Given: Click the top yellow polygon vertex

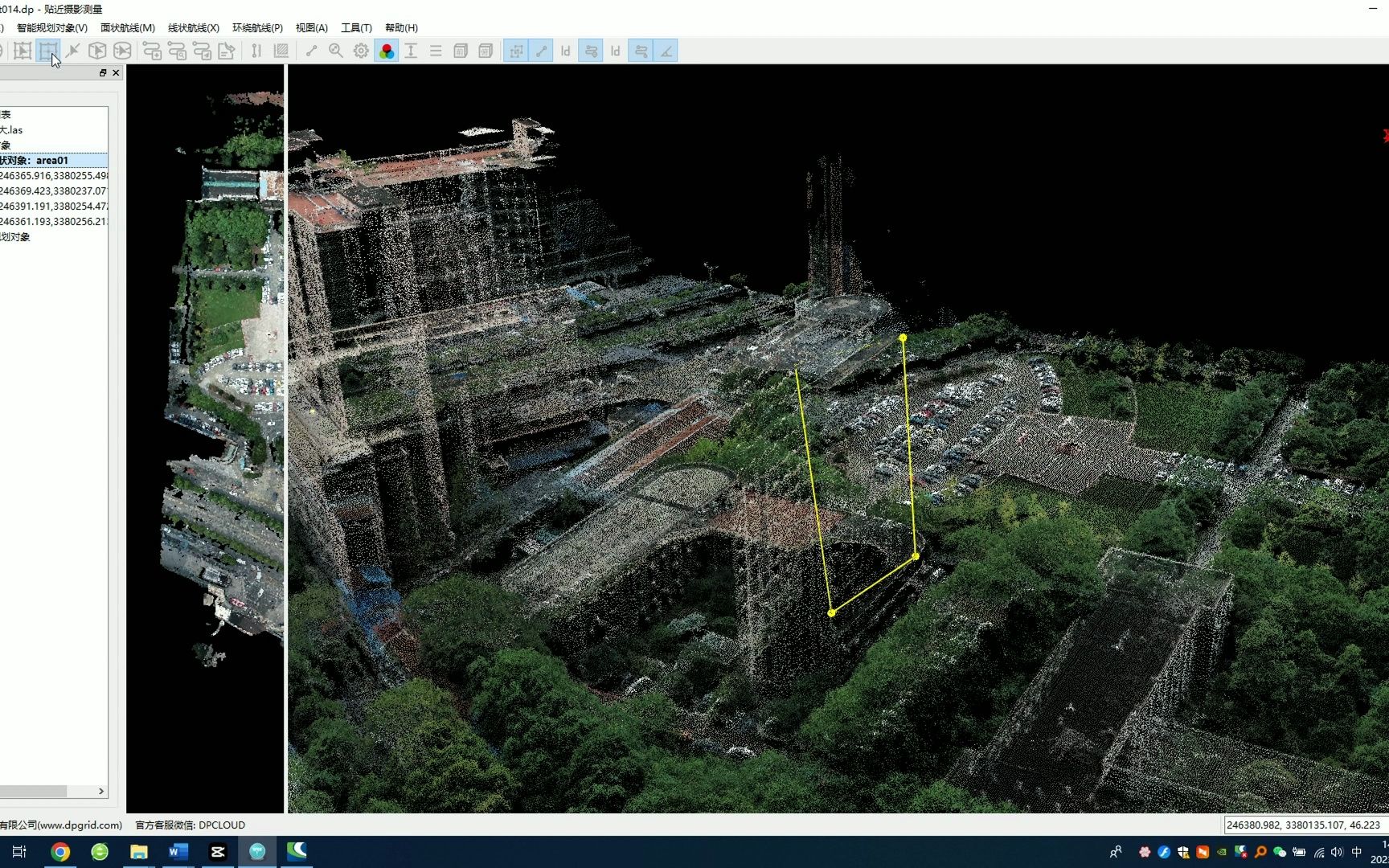Looking at the screenshot, I should tap(903, 338).
